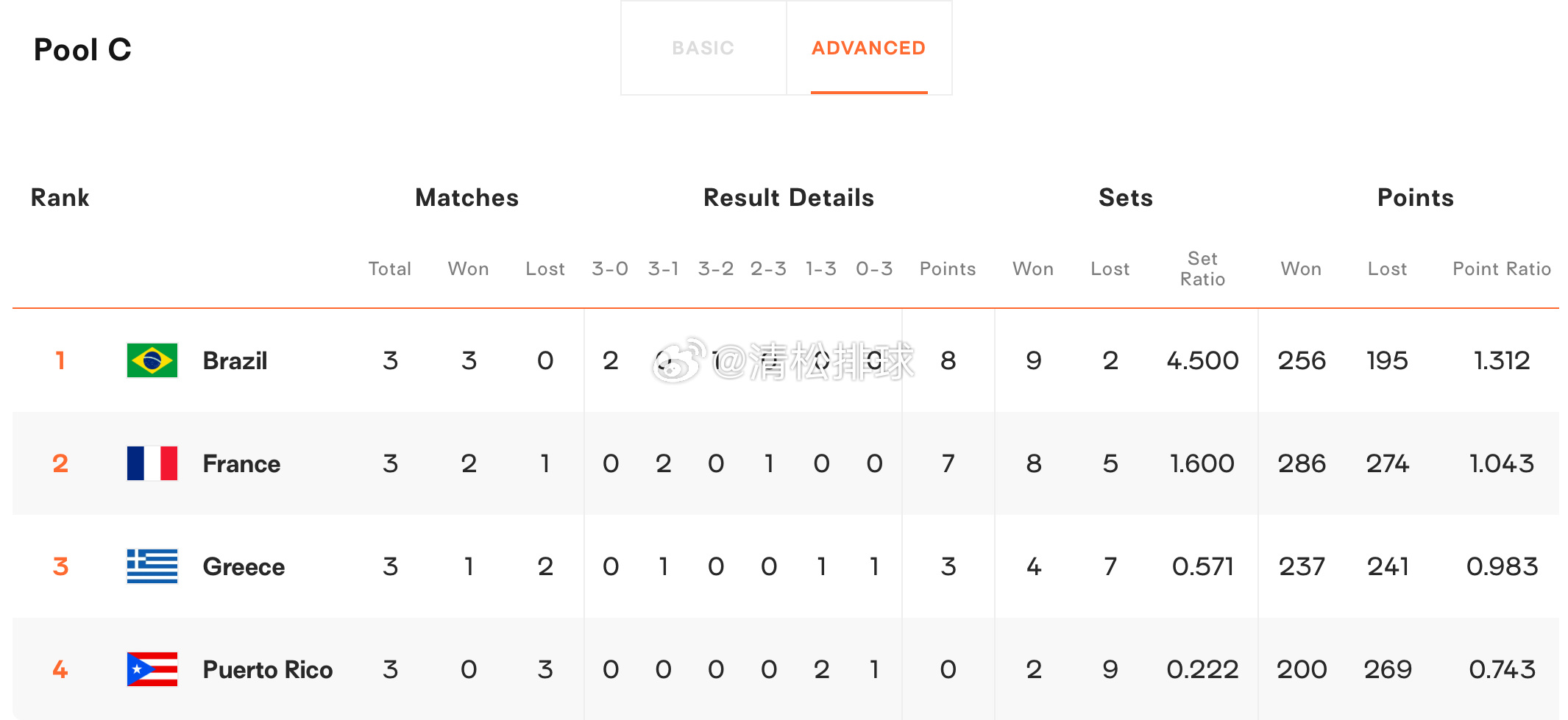Click the Result Details header
This screenshot has width=1568, height=720.
click(789, 198)
